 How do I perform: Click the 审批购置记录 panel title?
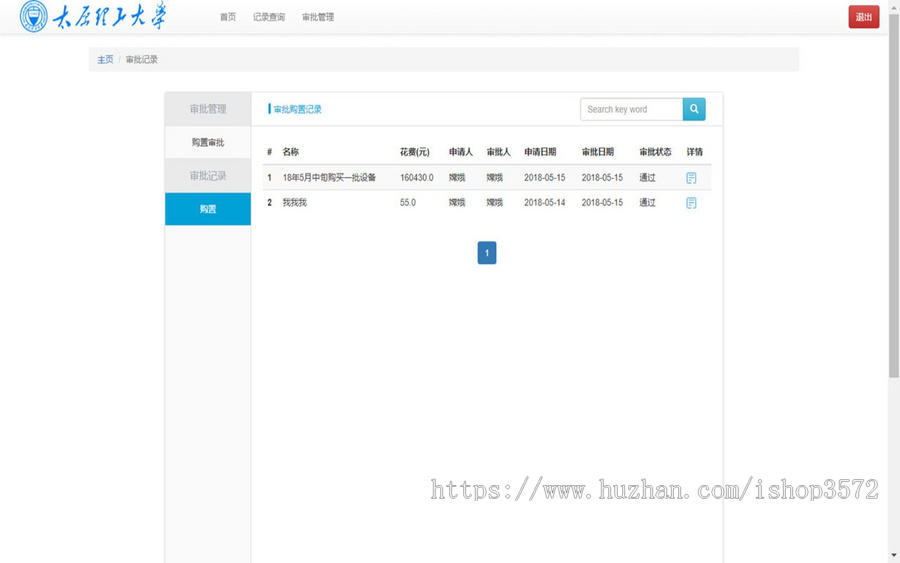(297, 109)
